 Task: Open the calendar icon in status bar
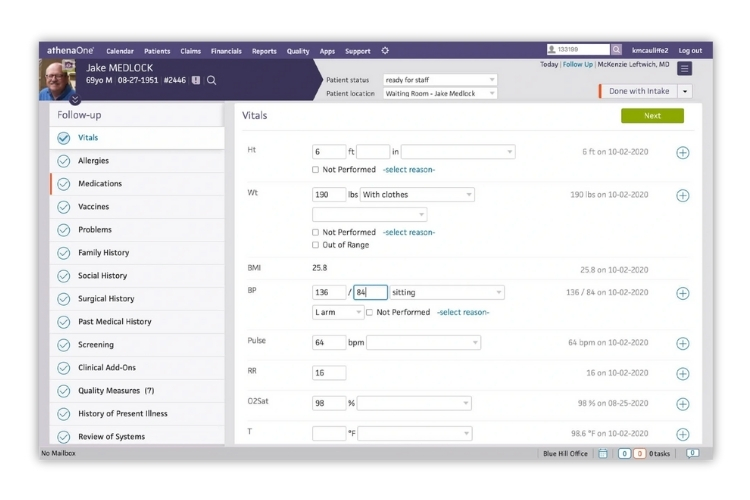602,453
